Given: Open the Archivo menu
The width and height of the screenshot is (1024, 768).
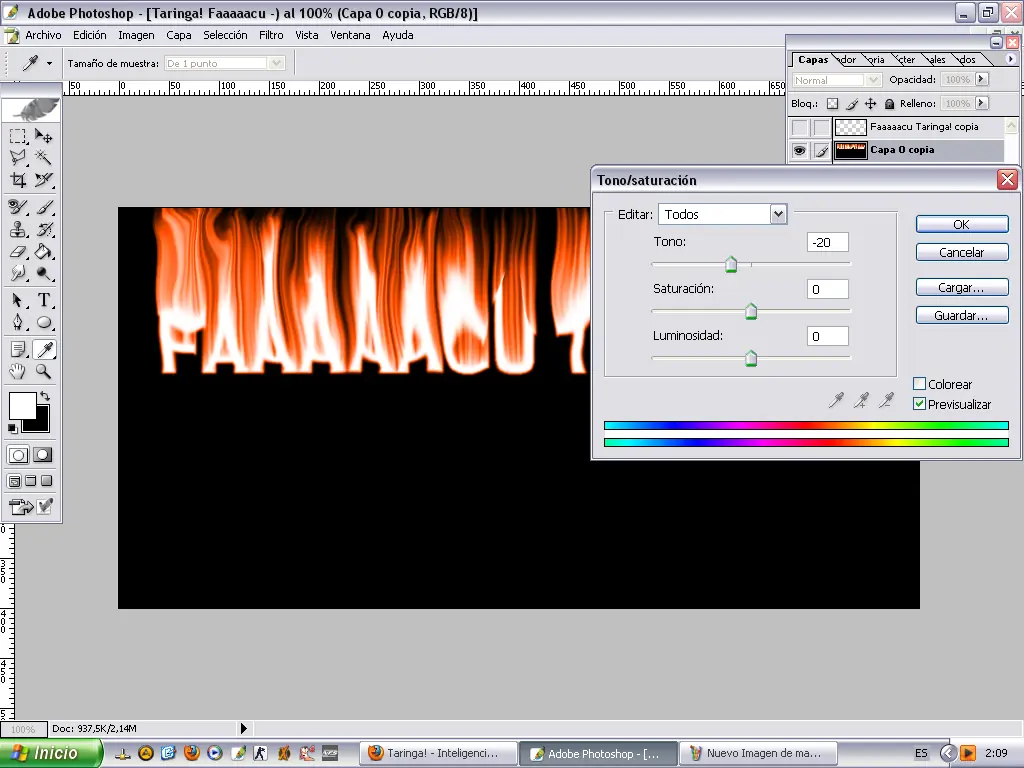Looking at the screenshot, I should (x=43, y=35).
